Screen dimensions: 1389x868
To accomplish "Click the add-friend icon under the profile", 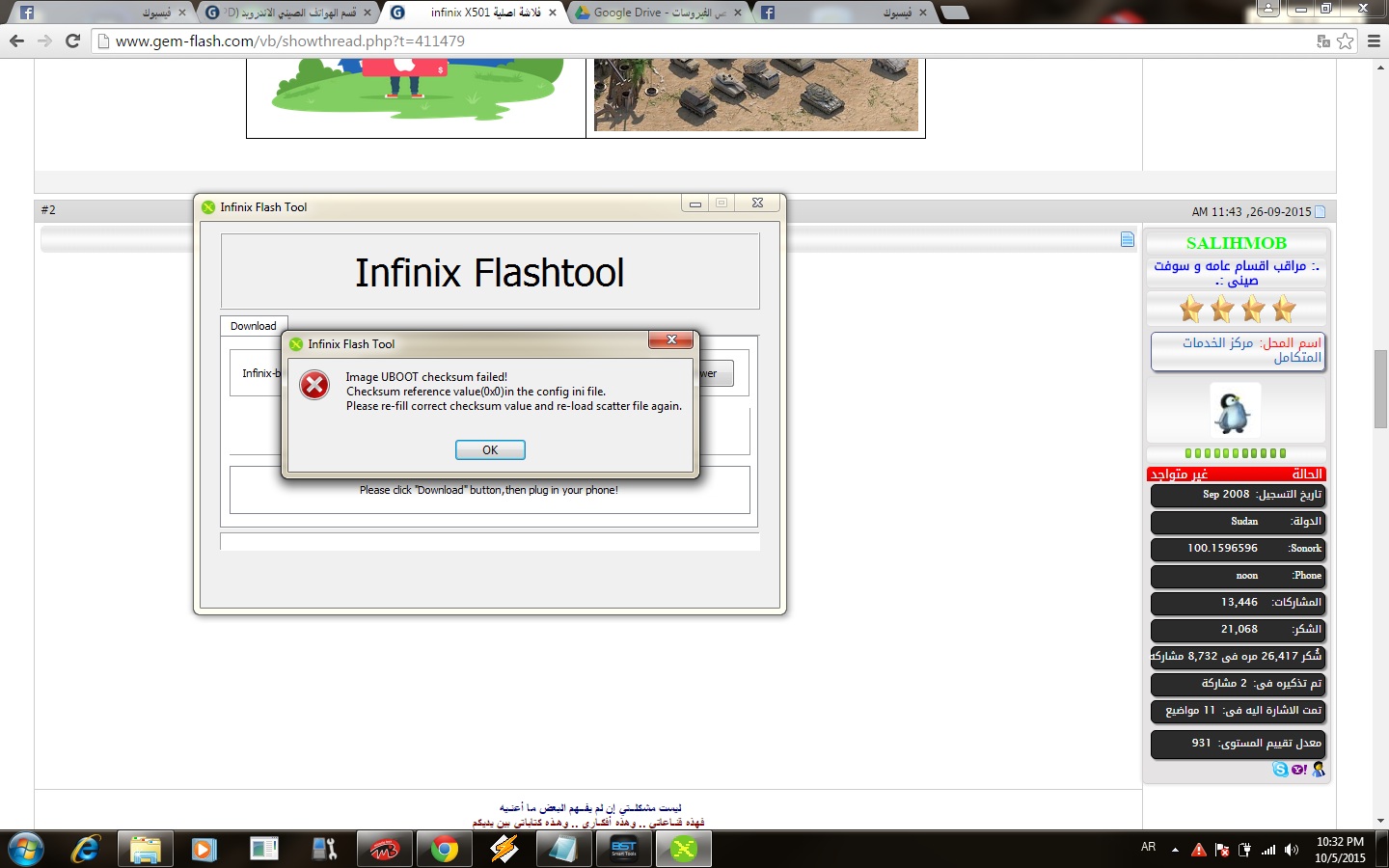I will pos(1319,769).
